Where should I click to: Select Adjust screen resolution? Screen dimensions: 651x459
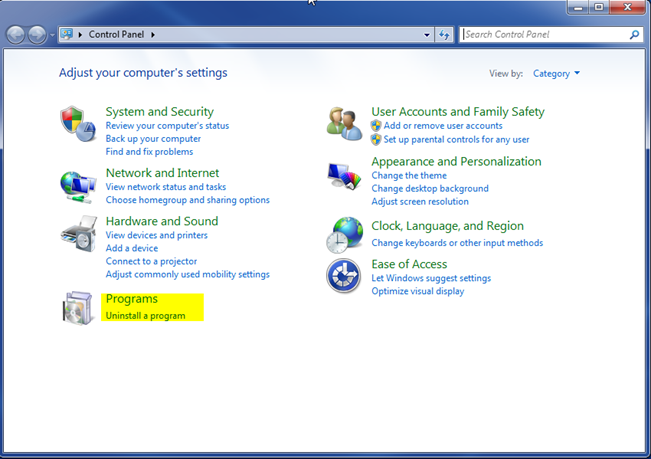tap(420, 202)
